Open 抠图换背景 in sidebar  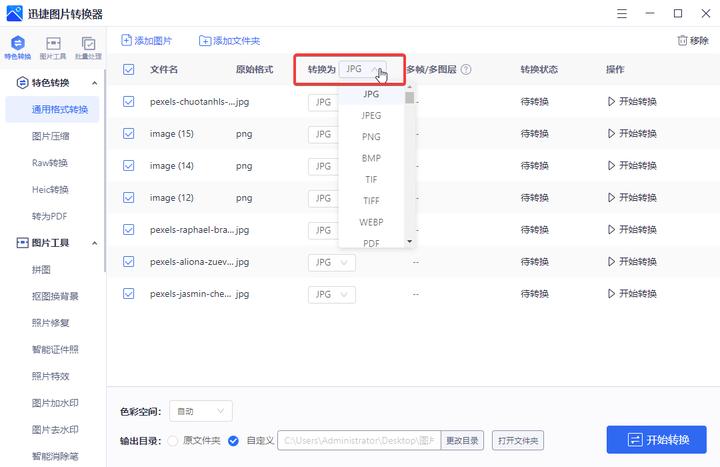coord(55,296)
